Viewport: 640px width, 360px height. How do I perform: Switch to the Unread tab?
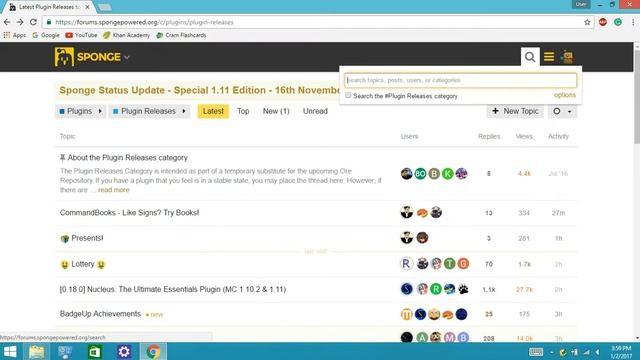click(x=315, y=111)
